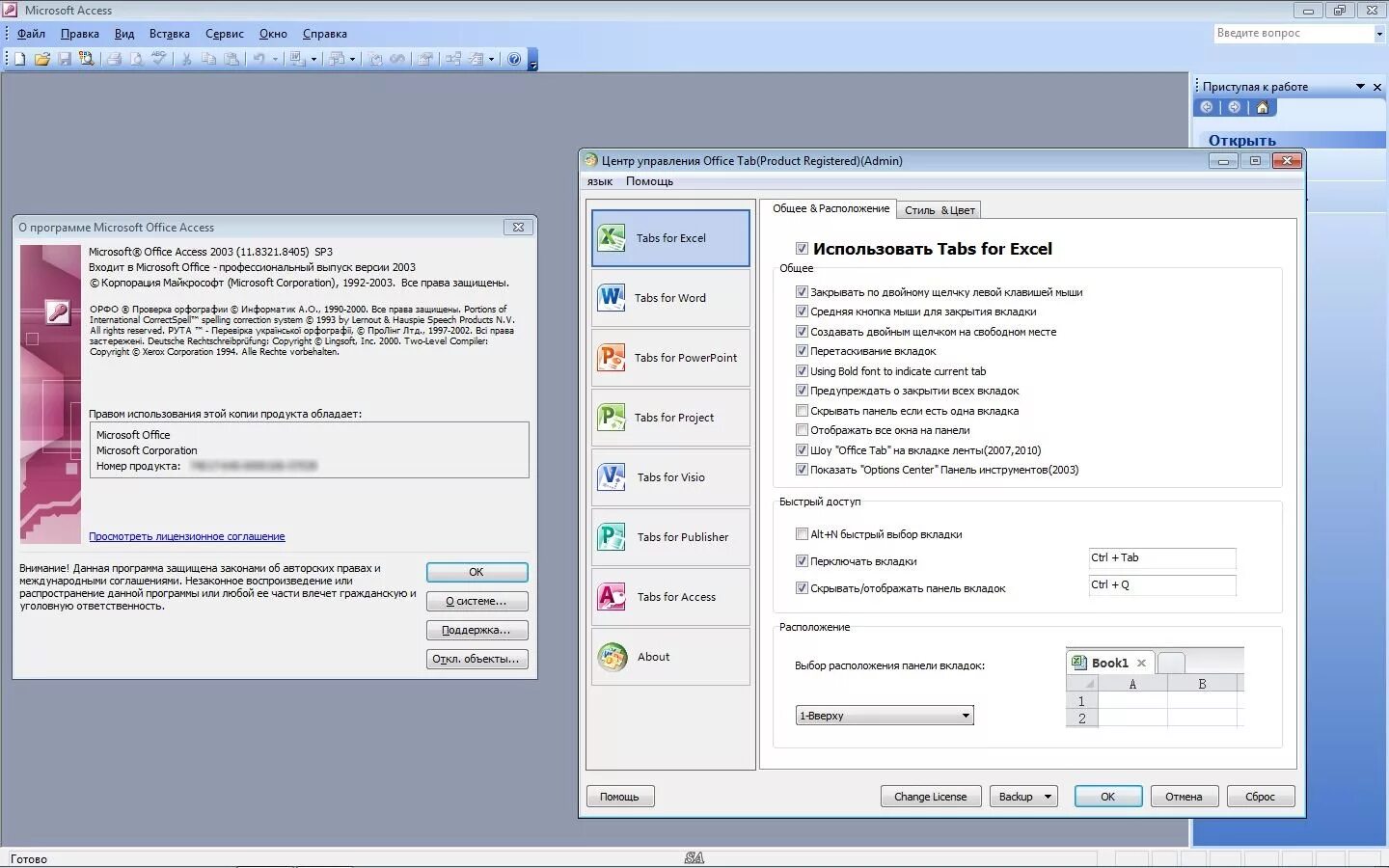Click the Paste clipboard toolbar icon
Screen dimensions: 1389x868
(x=231, y=59)
